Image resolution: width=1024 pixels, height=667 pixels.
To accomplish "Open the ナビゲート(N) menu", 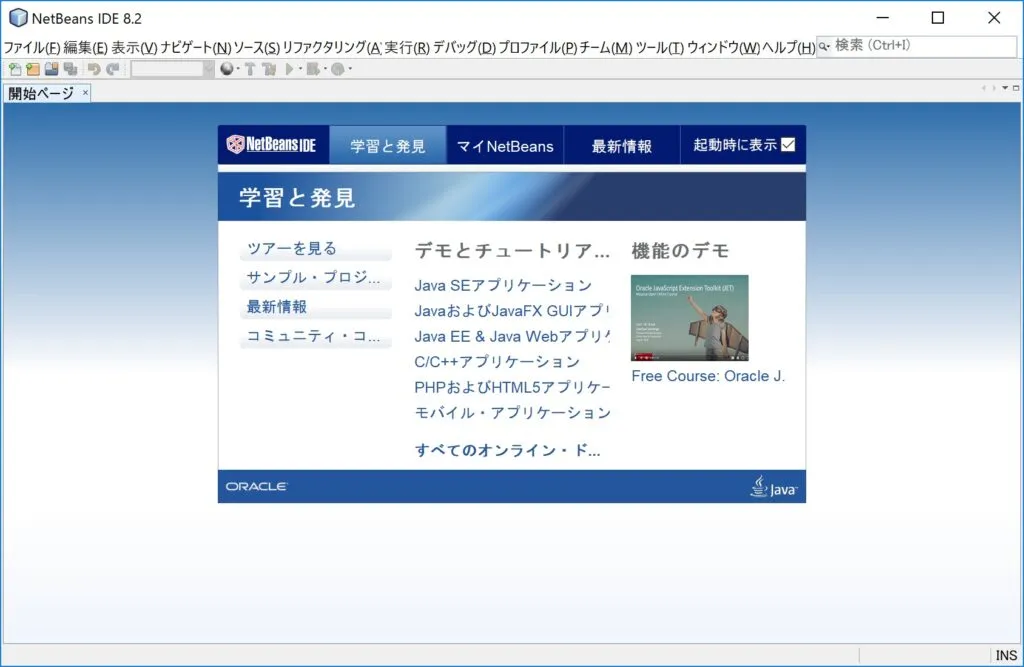I will (196, 48).
